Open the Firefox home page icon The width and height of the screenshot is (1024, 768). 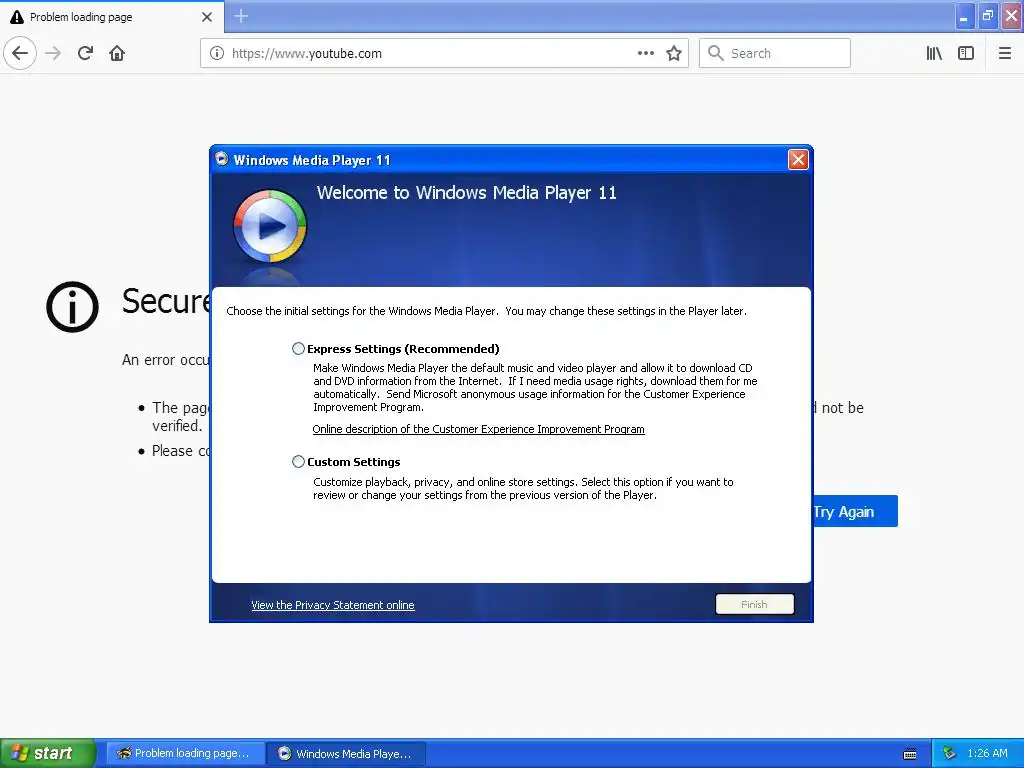[117, 53]
